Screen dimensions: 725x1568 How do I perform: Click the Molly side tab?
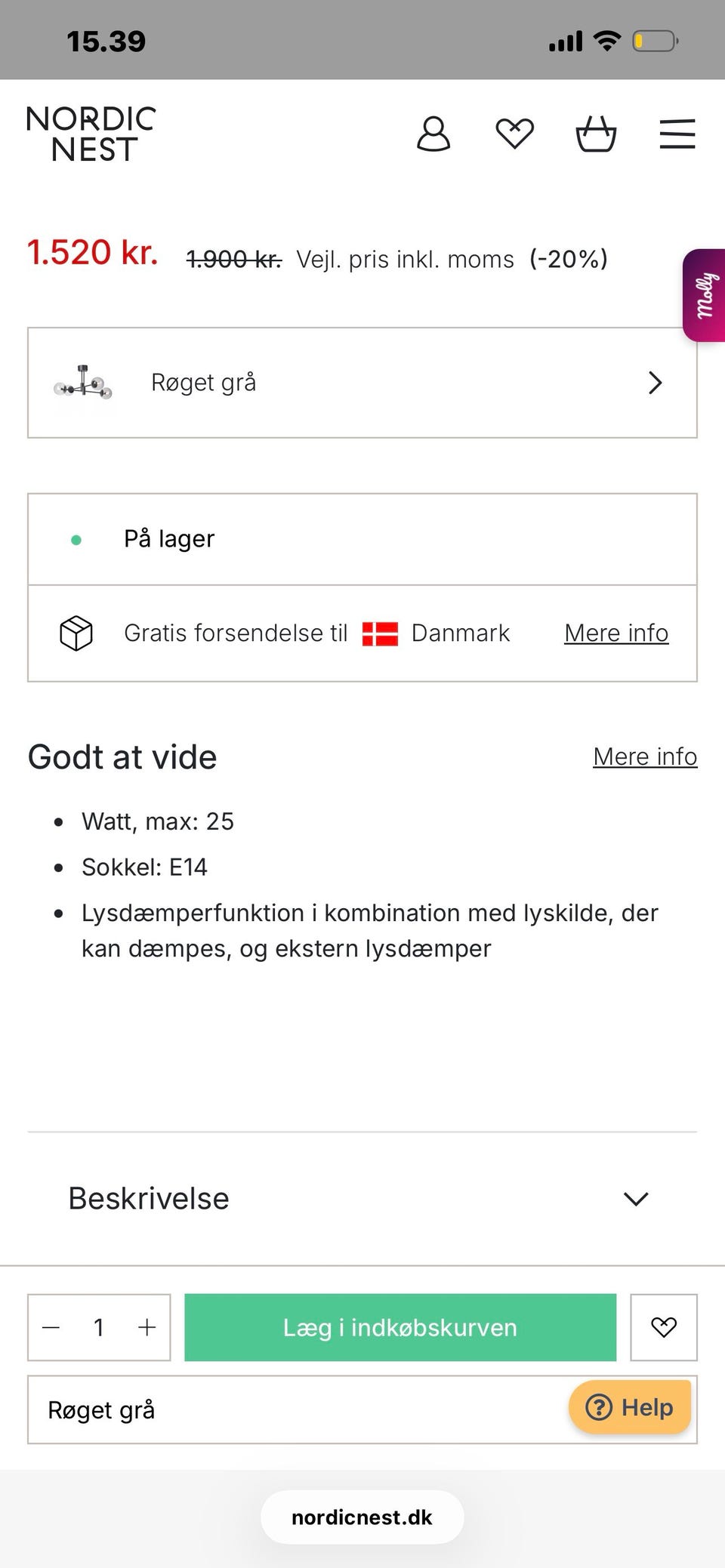coord(705,295)
